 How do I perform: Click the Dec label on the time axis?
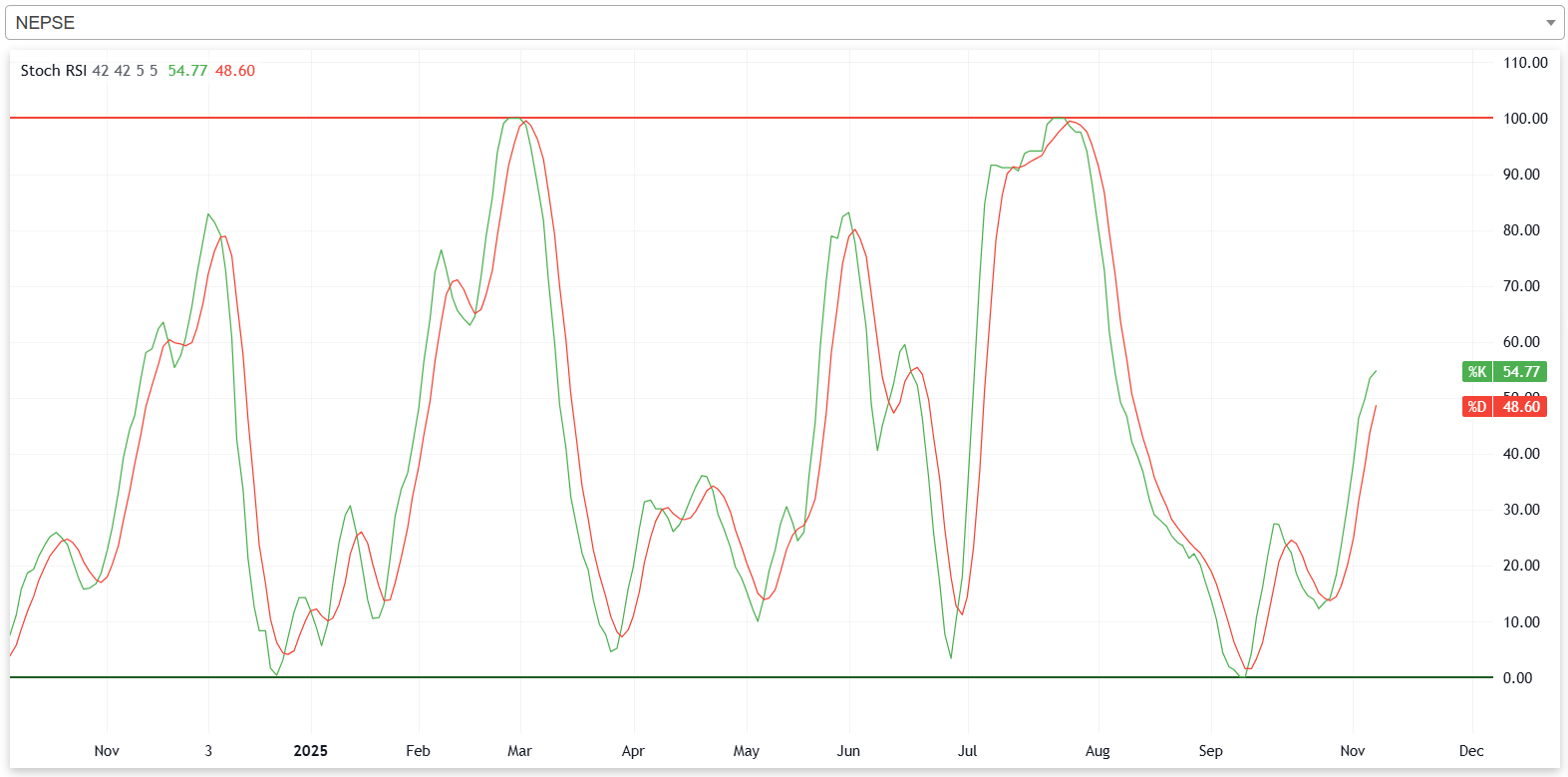pyautogui.click(x=1470, y=751)
